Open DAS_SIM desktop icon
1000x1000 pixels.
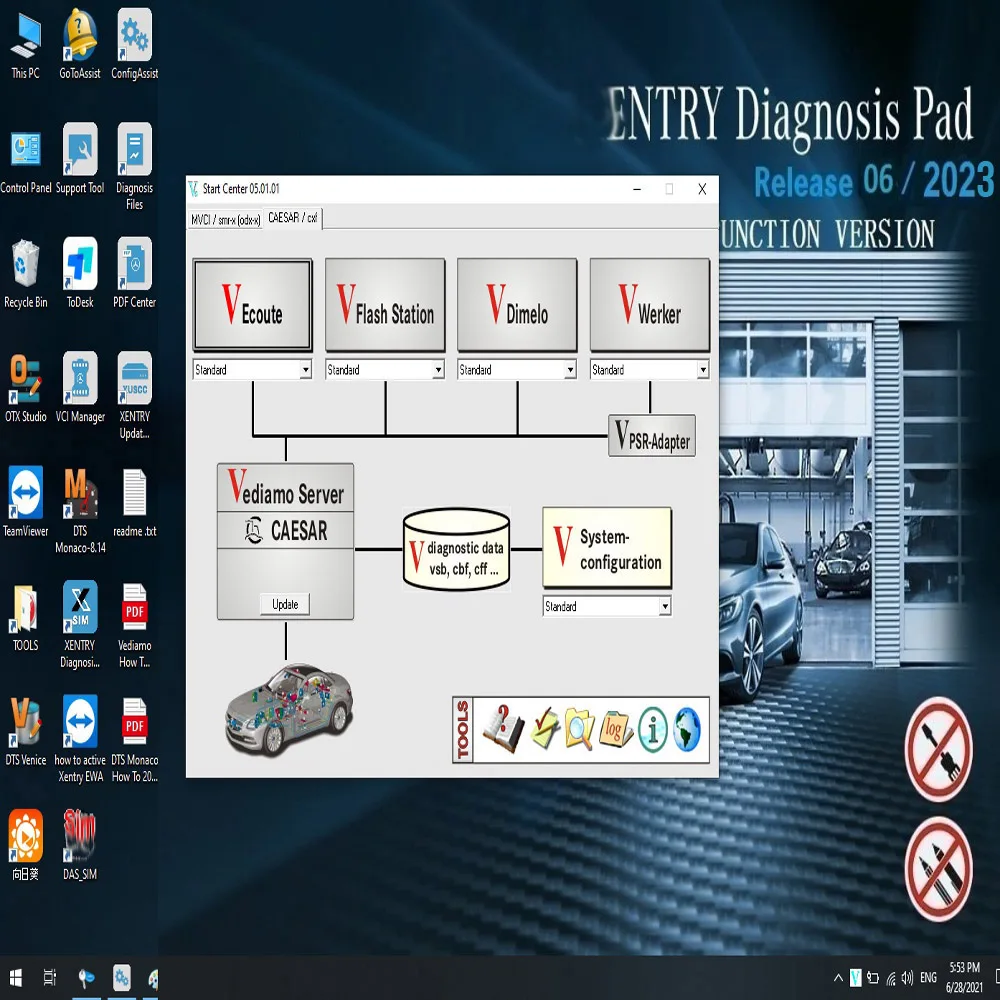coord(80,846)
